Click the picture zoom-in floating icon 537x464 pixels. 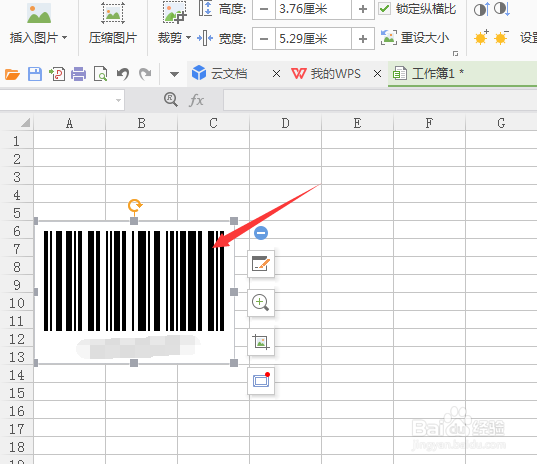coord(261,303)
